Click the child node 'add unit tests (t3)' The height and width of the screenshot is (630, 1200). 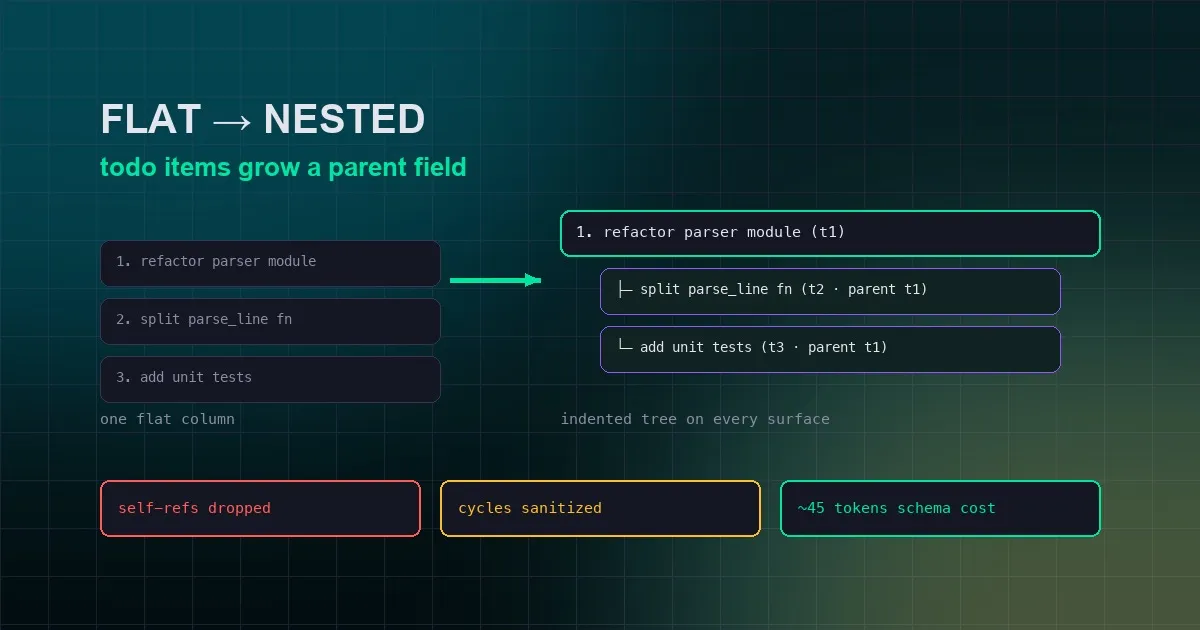(830, 349)
